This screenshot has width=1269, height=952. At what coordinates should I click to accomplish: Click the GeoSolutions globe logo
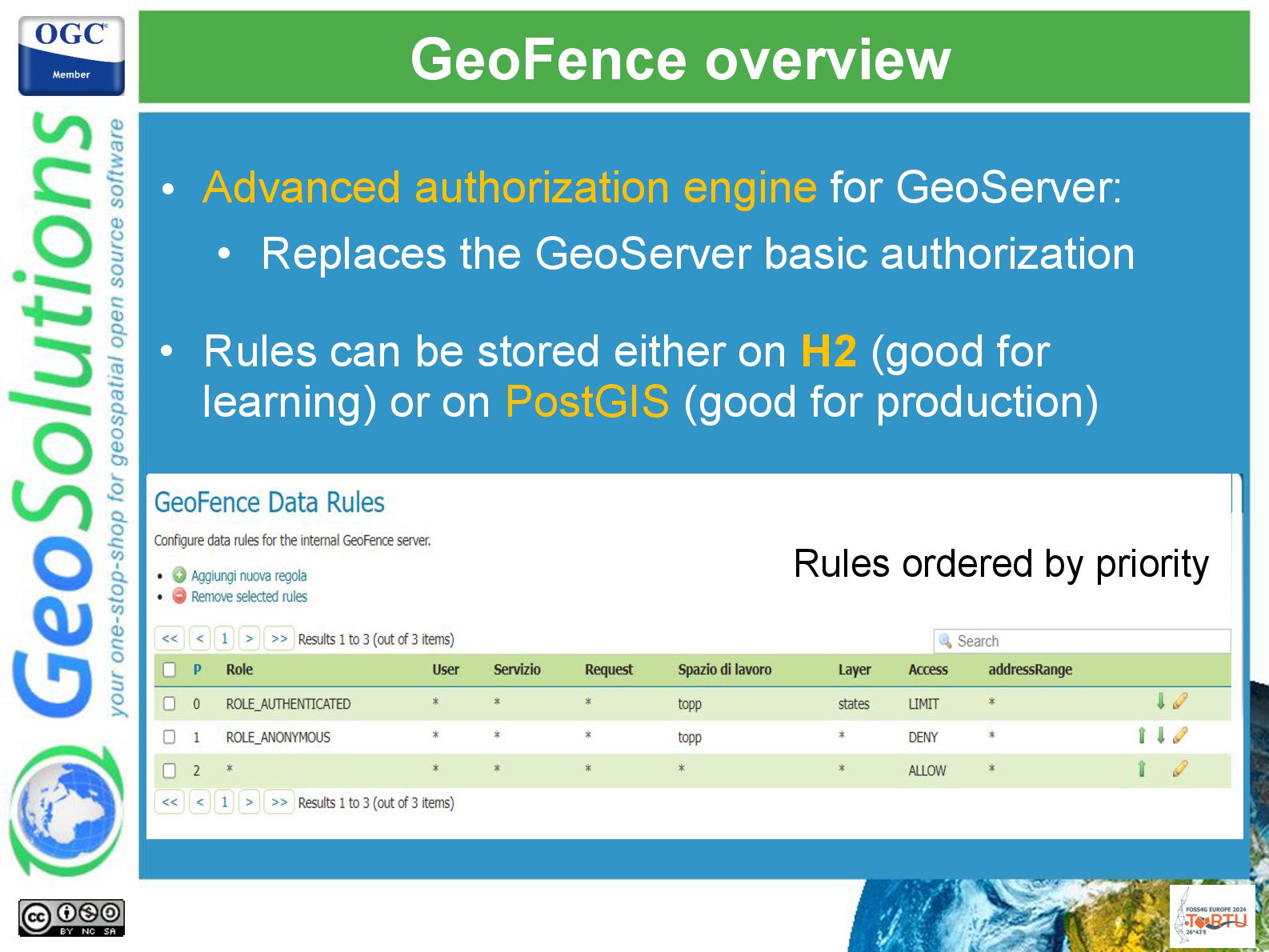point(66,810)
